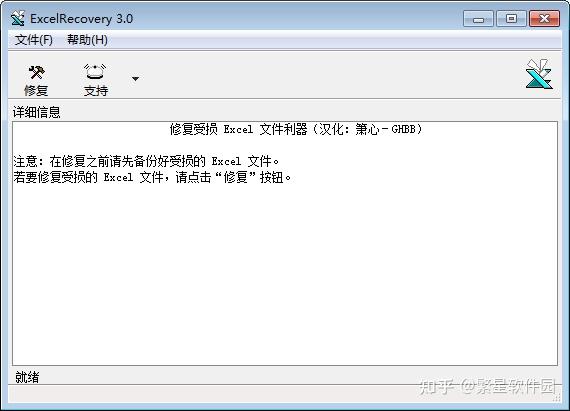The height and width of the screenshot is (411, 570).
Task: Click the empty area of the details log box
Action: [285, 273]
